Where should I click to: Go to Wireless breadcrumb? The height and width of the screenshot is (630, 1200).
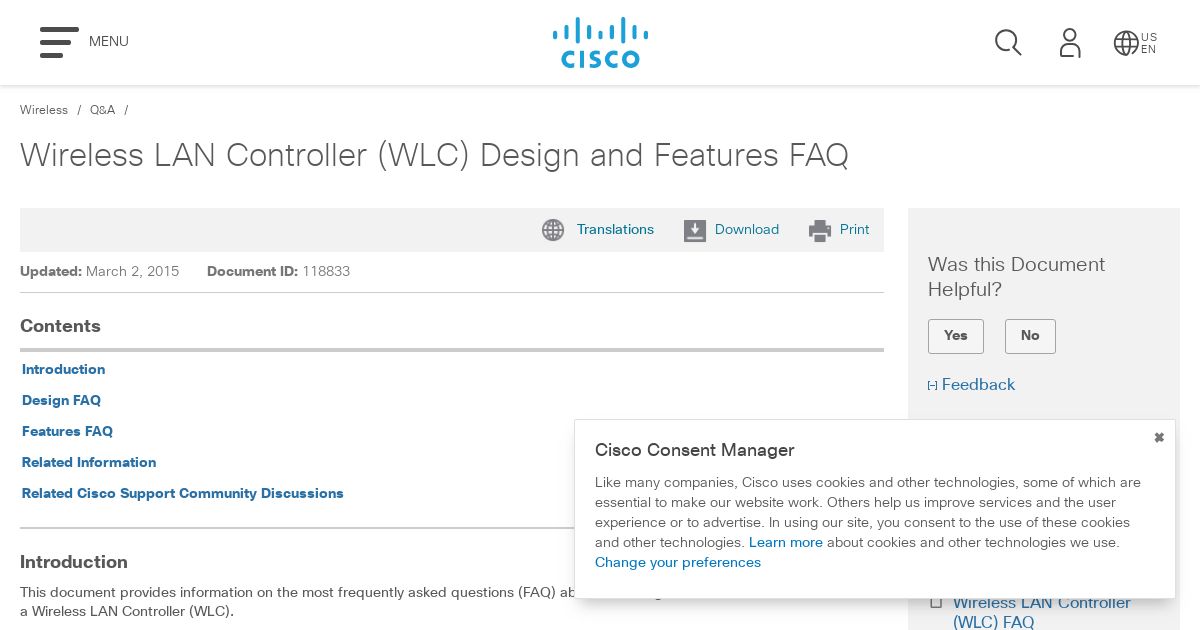tap(44, 110)
